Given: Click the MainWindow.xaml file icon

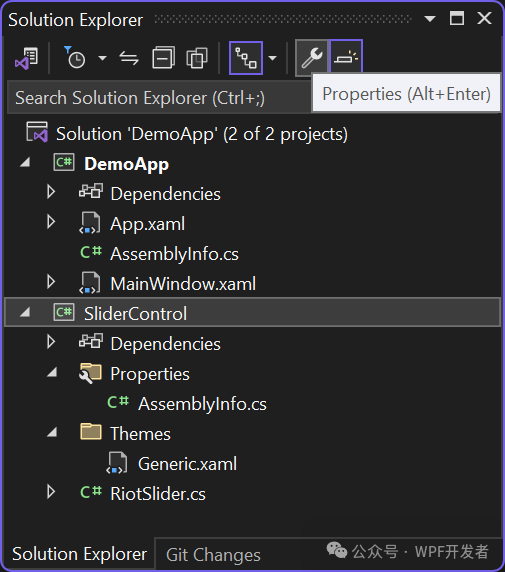Looking at the screenshot, I should [90, 283].
